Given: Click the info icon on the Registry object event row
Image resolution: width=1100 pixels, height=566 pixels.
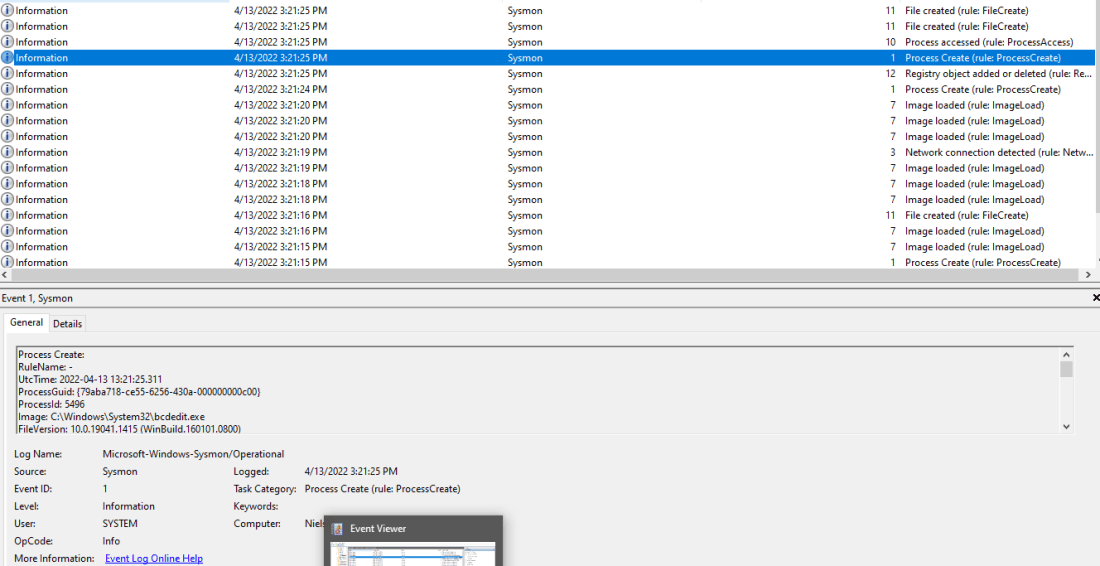Looking at the screenshot, I should coord(8,74).
